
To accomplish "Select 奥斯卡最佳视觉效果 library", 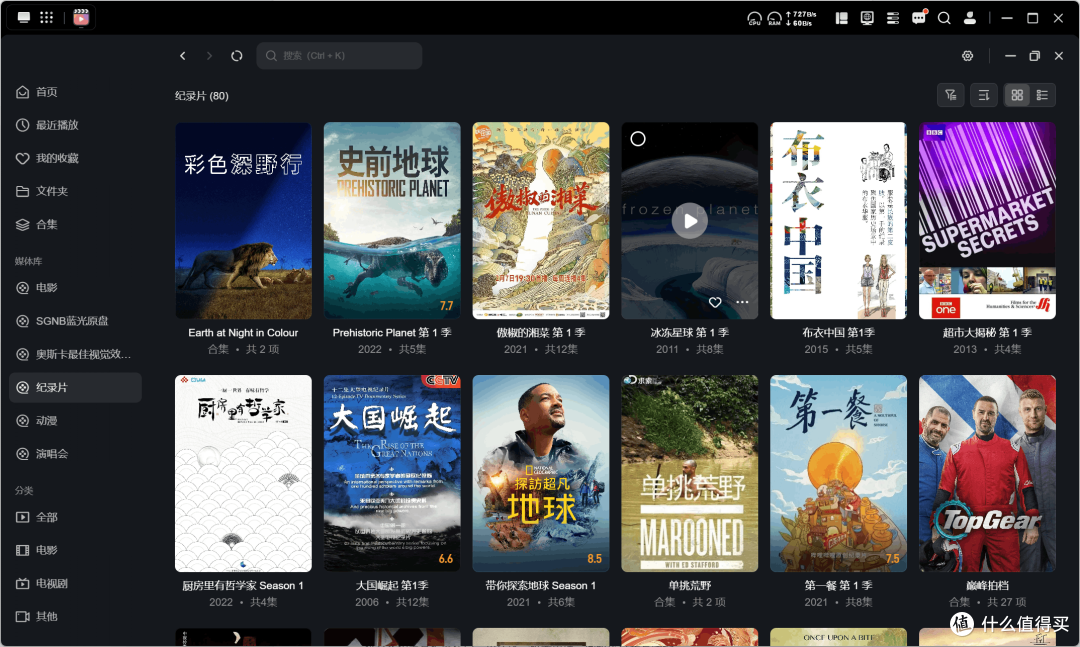I will (75, 354).
